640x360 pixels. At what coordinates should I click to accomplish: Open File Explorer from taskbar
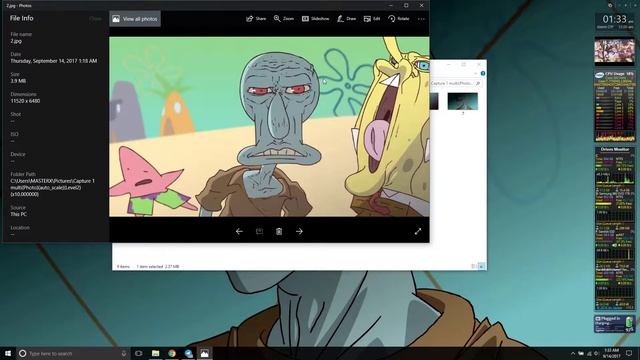[x=156, y=353]
